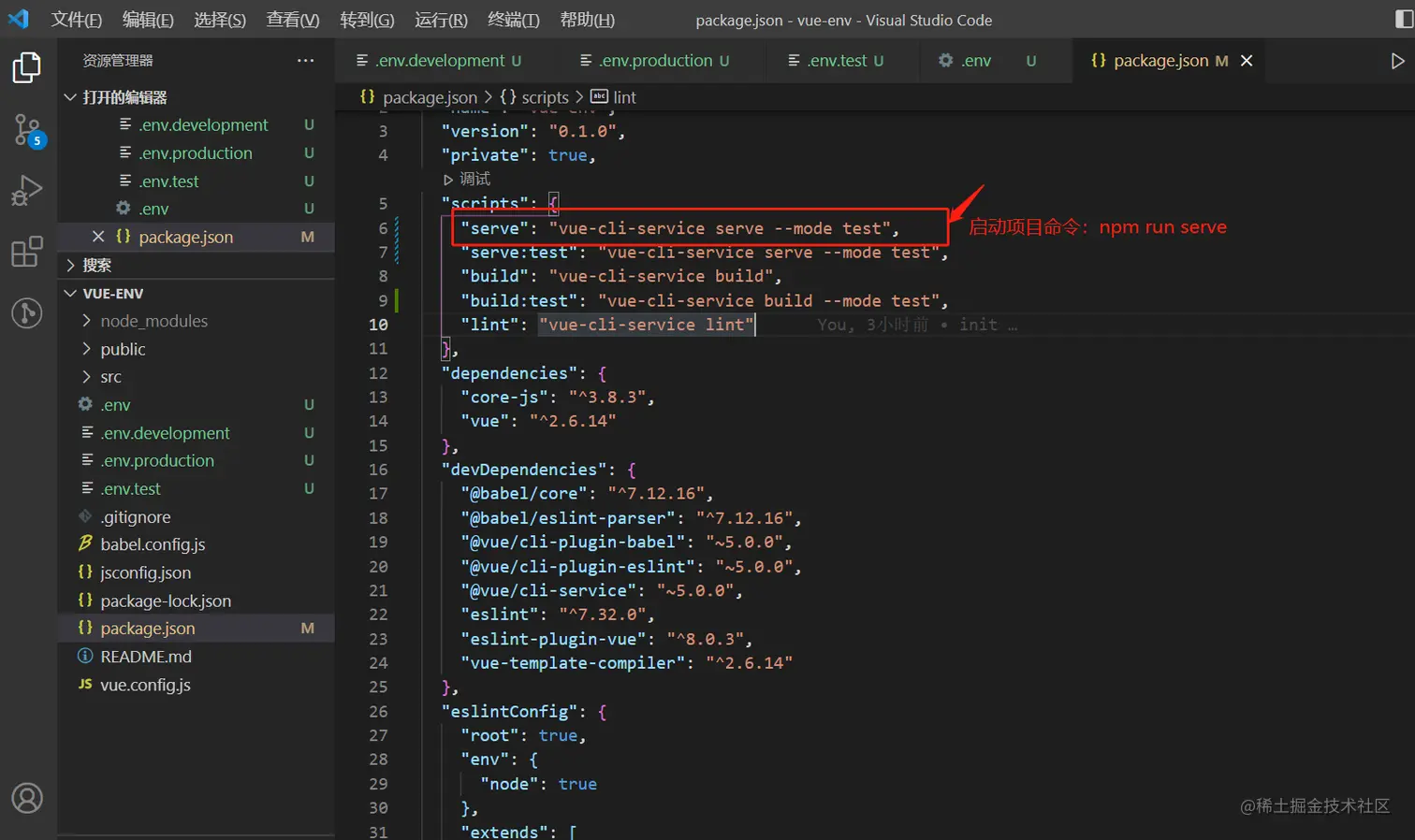1415x840 pixels.
Task: Click braces icon beside package.json in breadcrumb
Action: point(368,96)
